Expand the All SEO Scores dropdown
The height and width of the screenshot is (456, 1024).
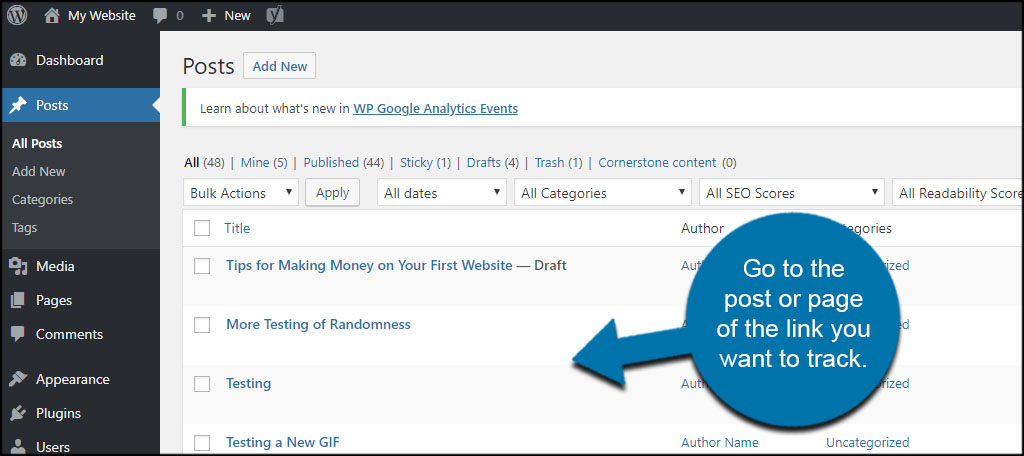(792, 193)
